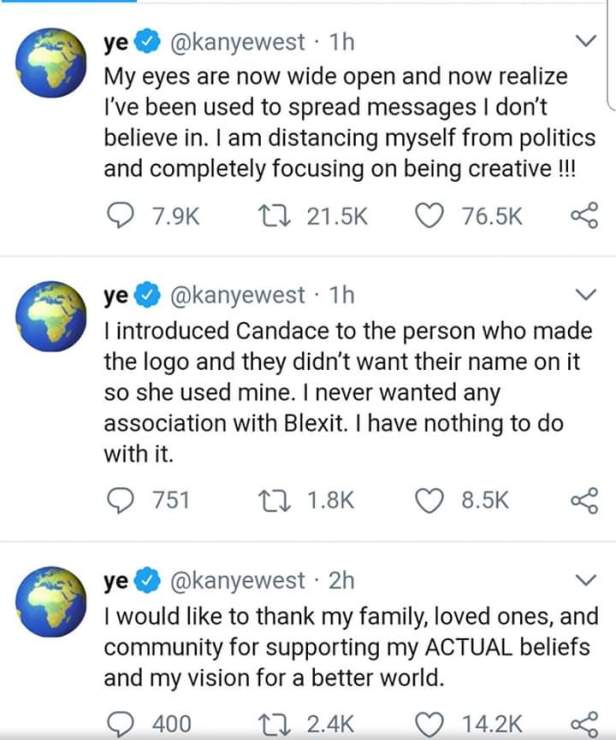Like the tweet with 14.2K likes

[x=434, y=724]
